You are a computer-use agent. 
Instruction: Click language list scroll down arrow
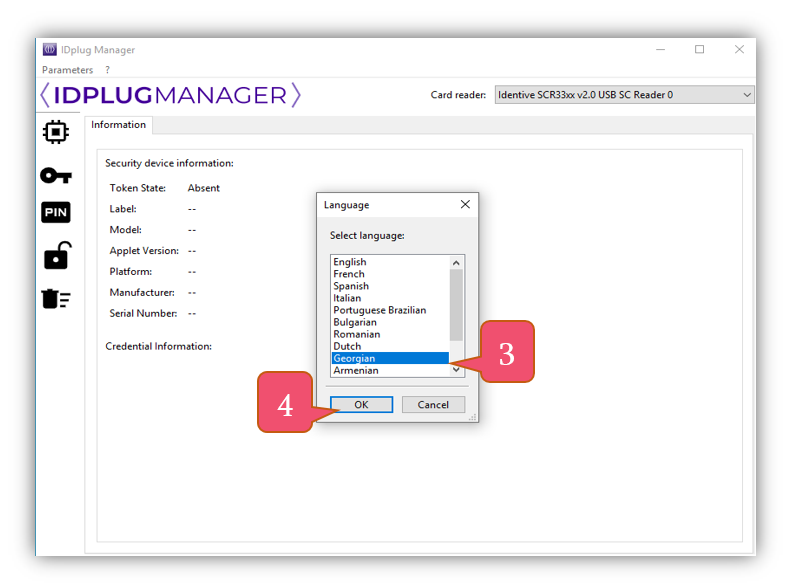457,370
